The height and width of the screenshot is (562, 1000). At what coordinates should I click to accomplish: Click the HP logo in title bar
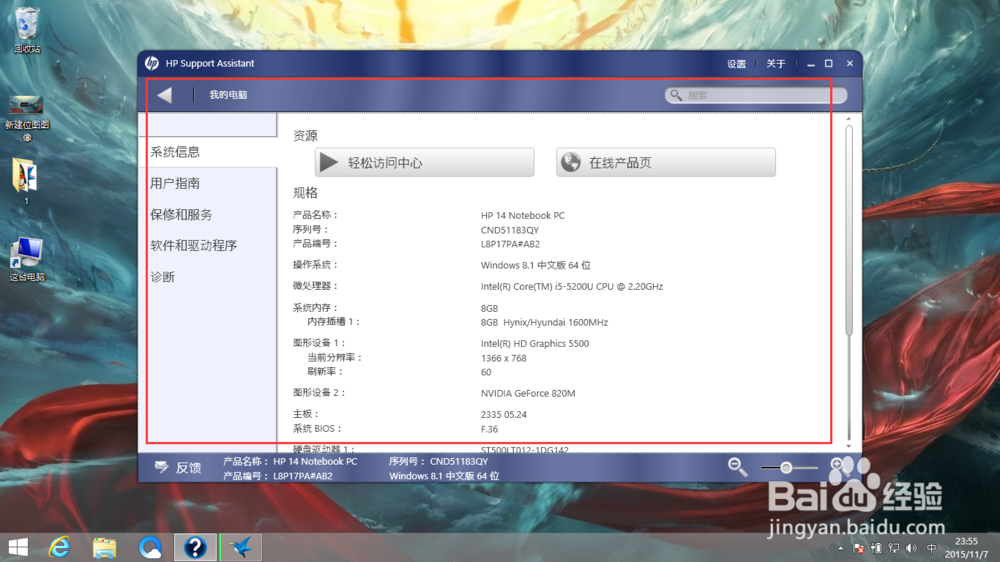pyautogui.click(x=152, y=63)
